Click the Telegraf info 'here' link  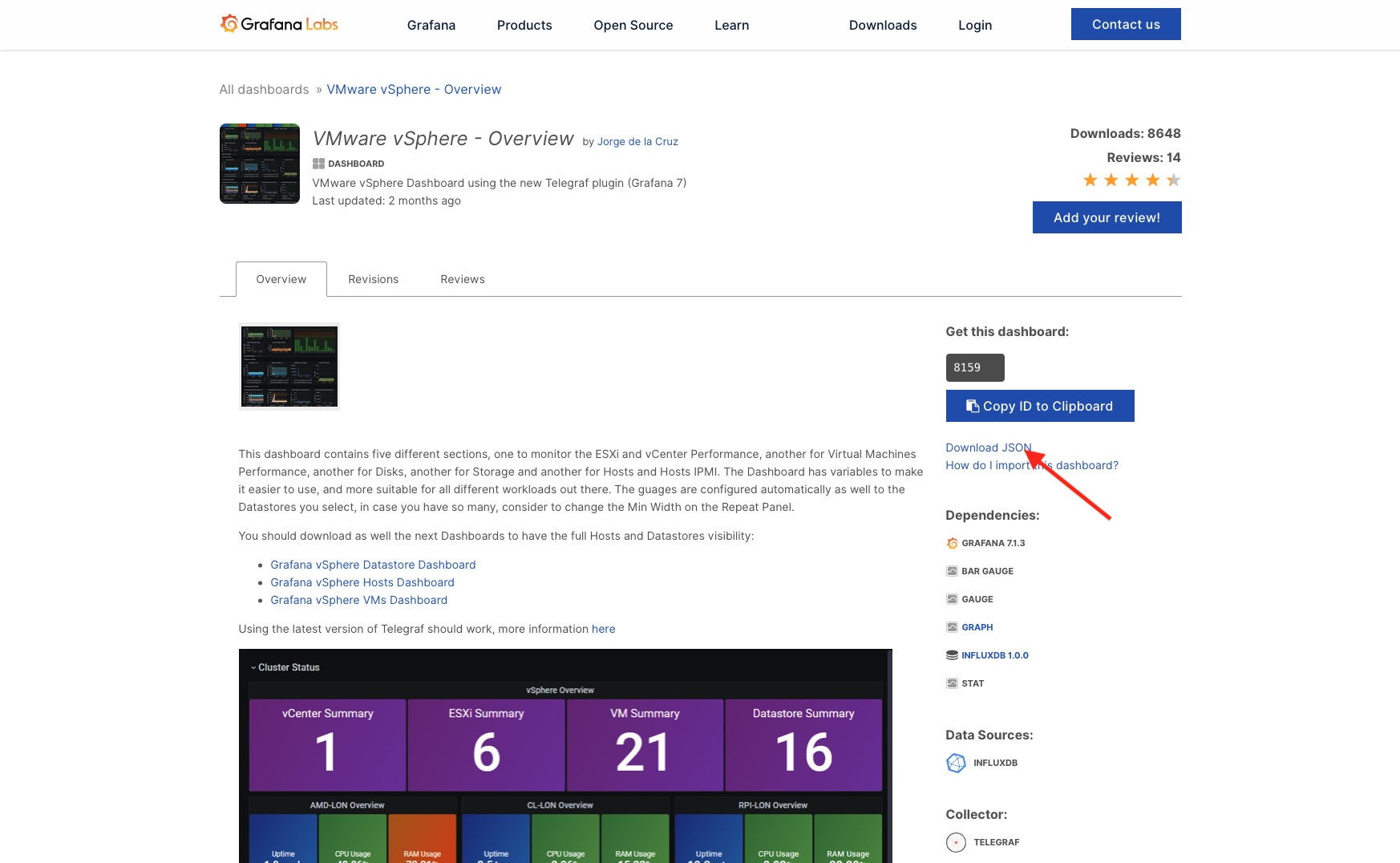point(604,629)
